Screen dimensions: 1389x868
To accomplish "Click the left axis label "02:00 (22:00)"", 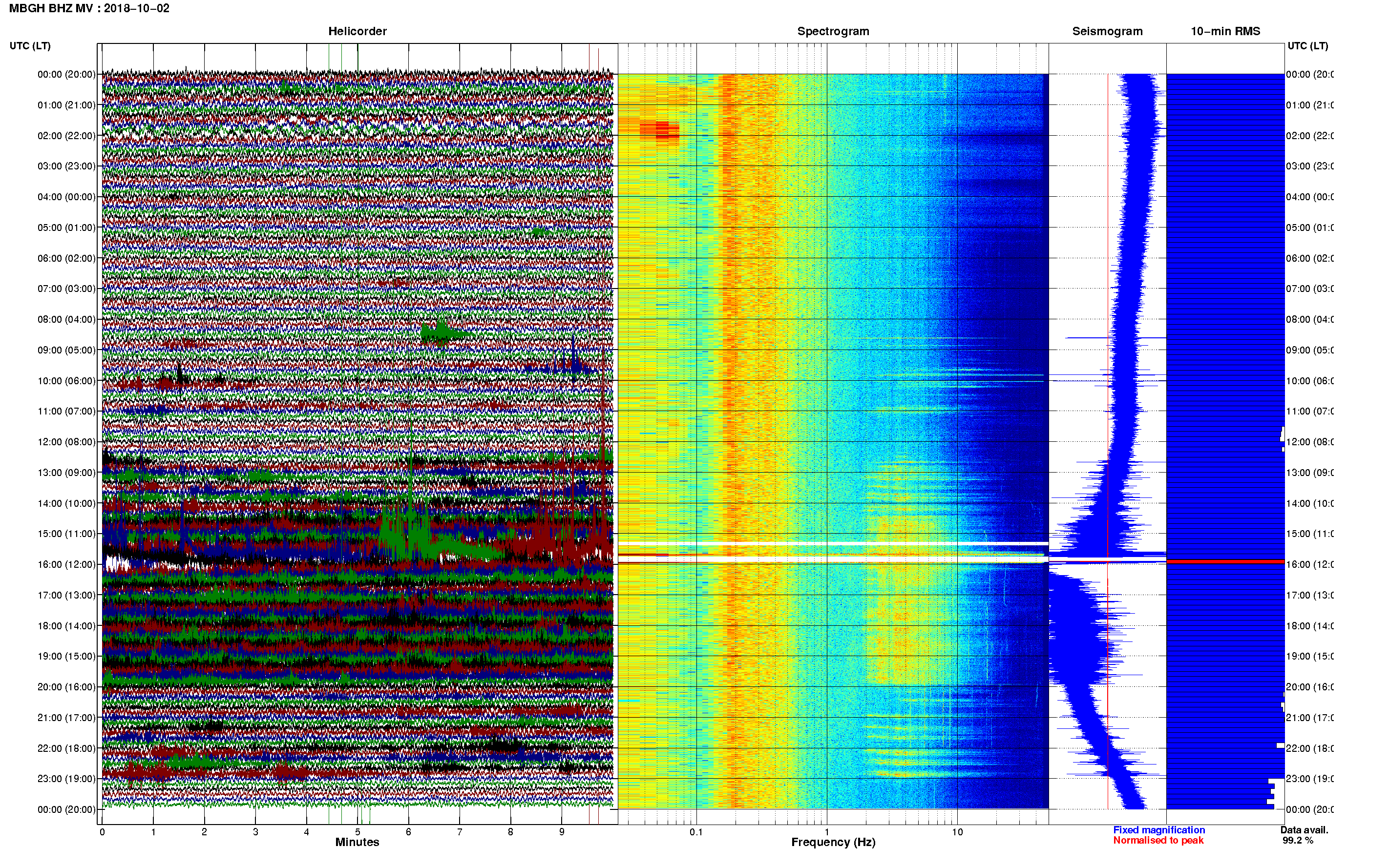I will pyautogui.click(x=66, y=136).
